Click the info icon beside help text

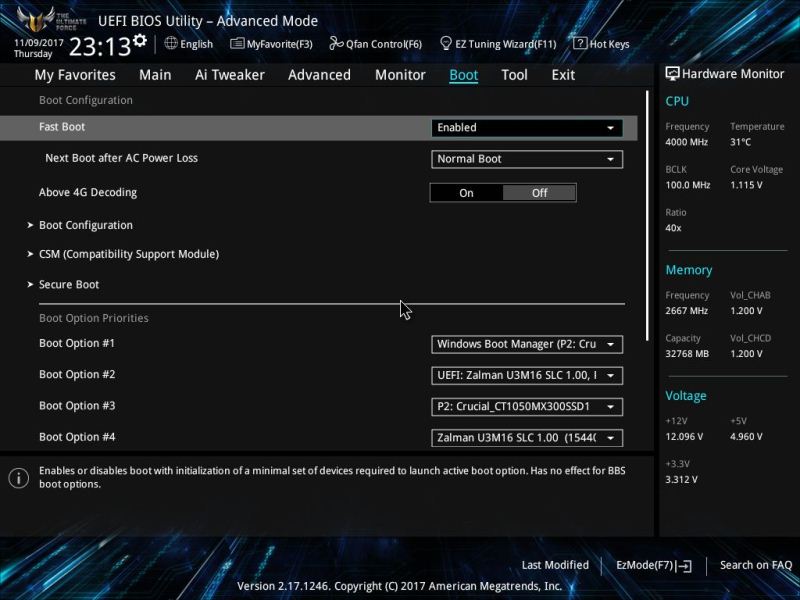19,478
